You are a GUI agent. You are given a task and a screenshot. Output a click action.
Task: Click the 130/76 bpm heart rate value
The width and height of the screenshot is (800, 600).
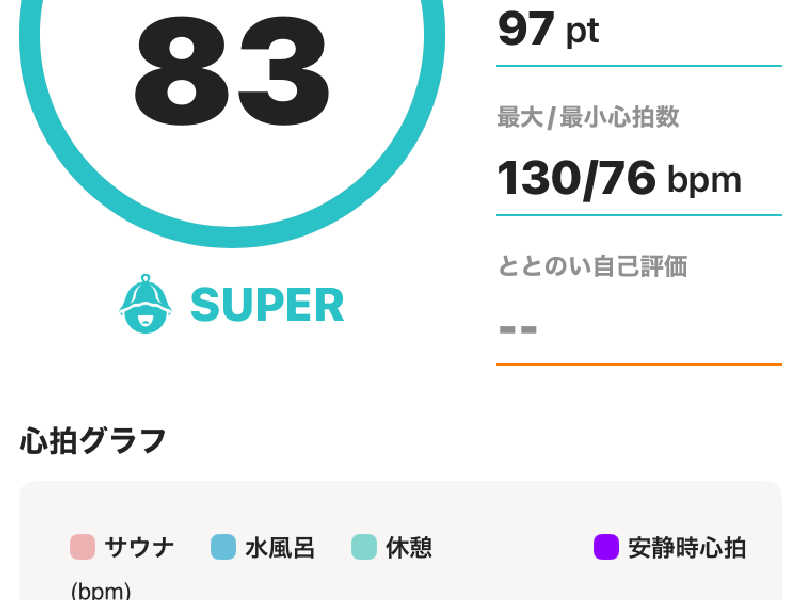pos(619,179)
